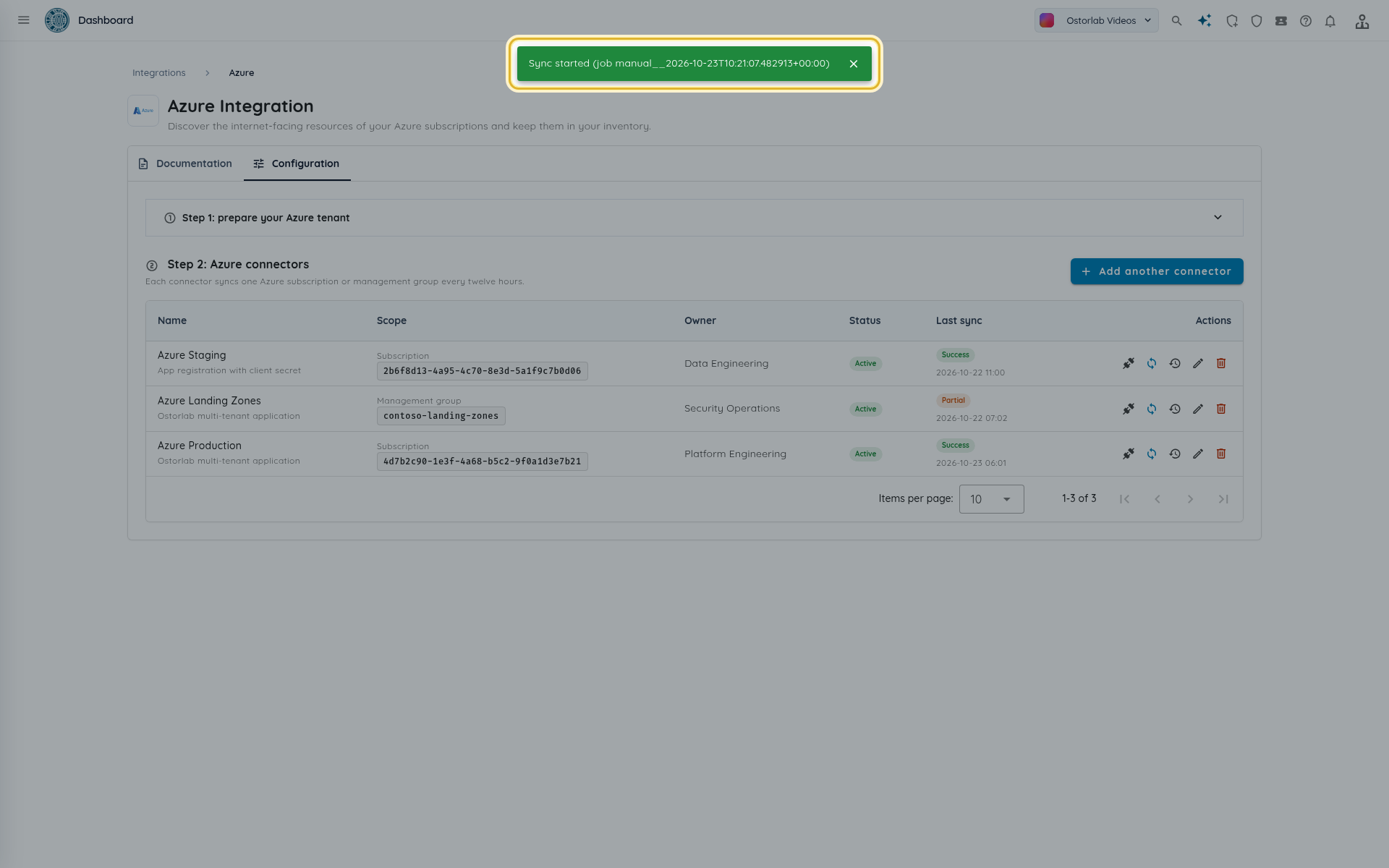Open the hamburger navigation menu
1389x868 pixels.
pyautogui.click(x=24, y=20)
